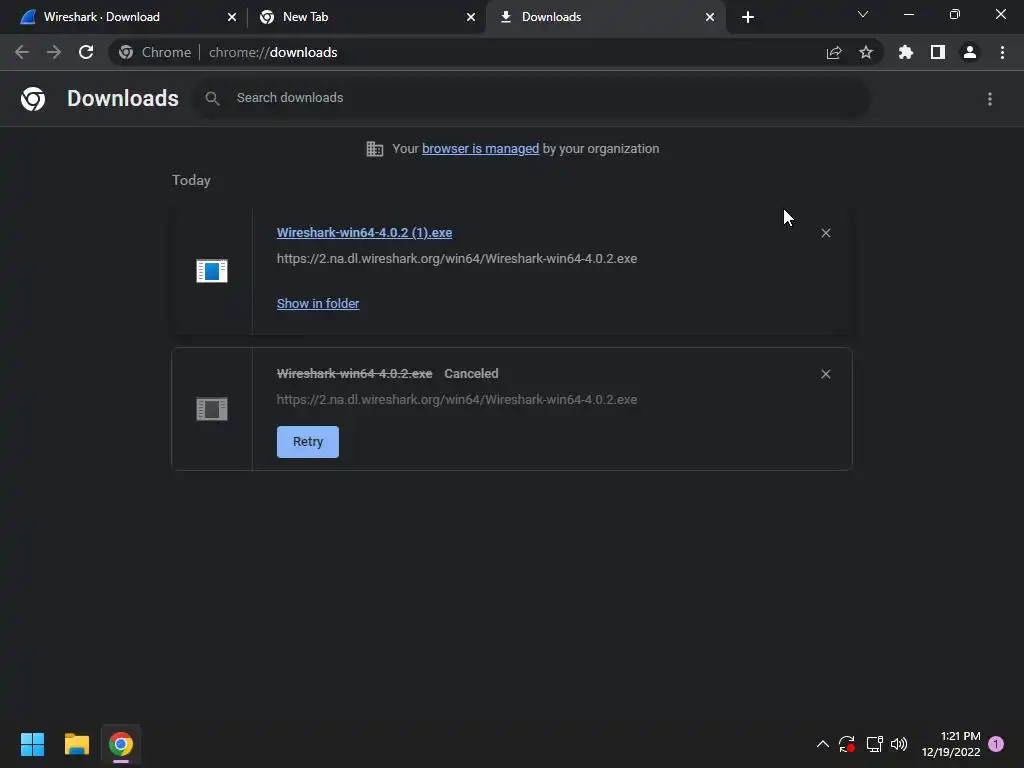1024x768 pixels.
Task: Click the browser forward arrow
Action: coord(54,52)
